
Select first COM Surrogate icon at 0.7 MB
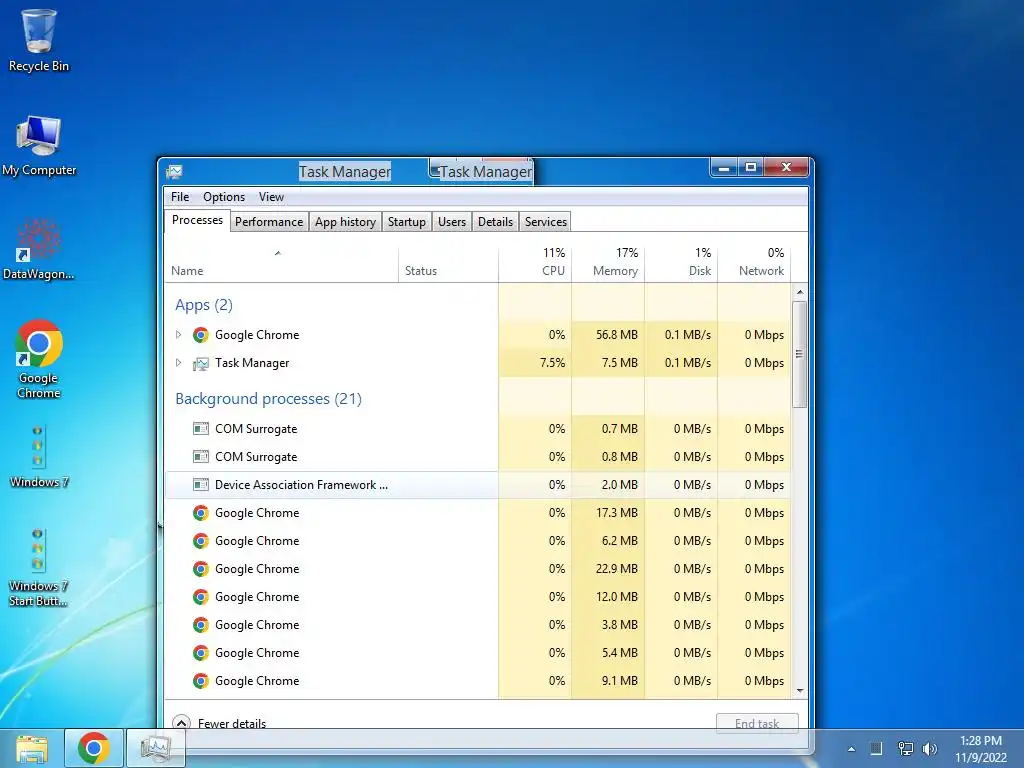coord(200,428)
